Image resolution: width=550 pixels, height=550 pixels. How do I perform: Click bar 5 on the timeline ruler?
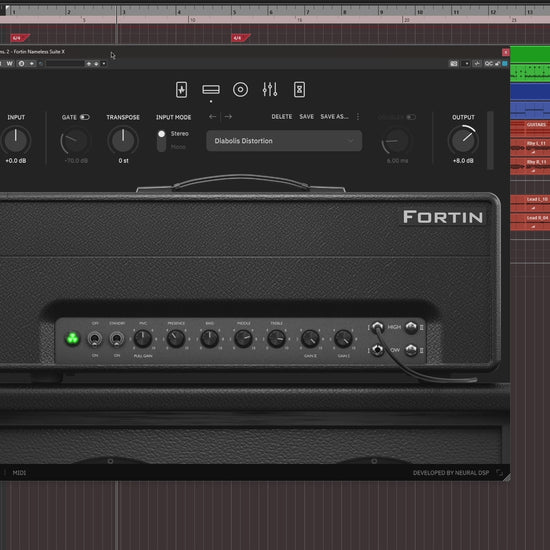click(x=234, y=12)
